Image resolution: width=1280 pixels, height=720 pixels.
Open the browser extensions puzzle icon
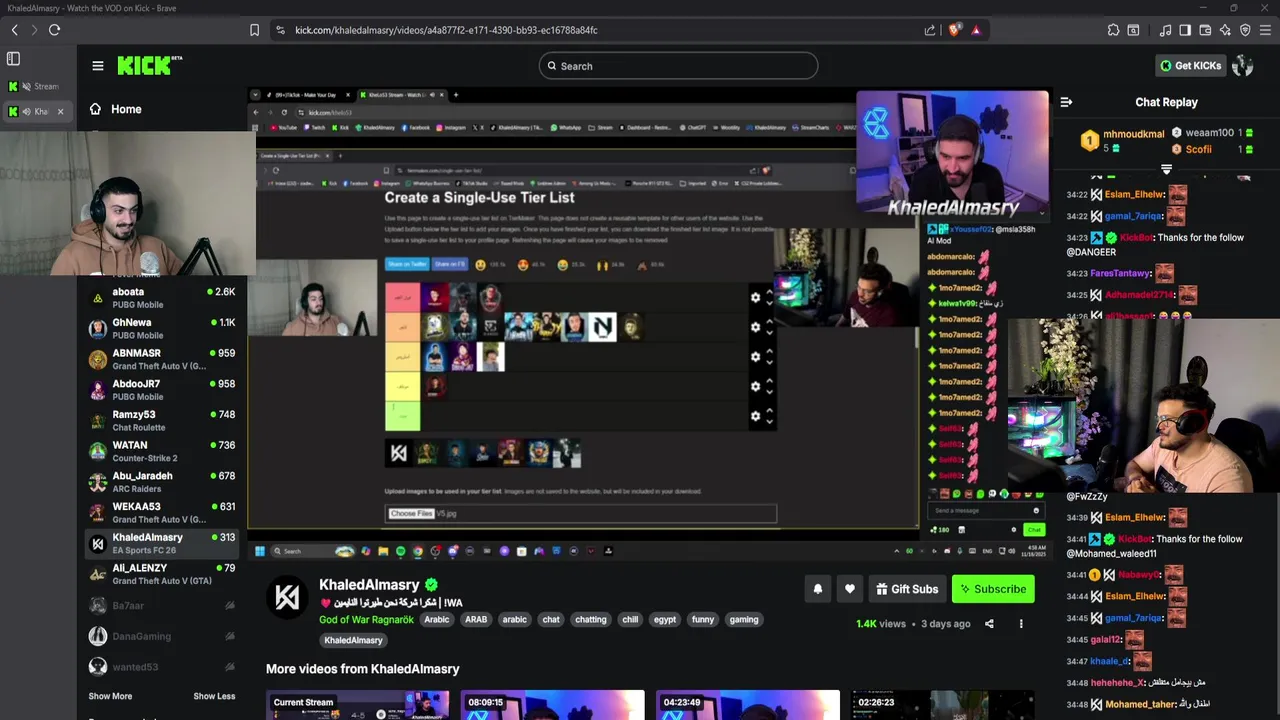[1113, 30]
